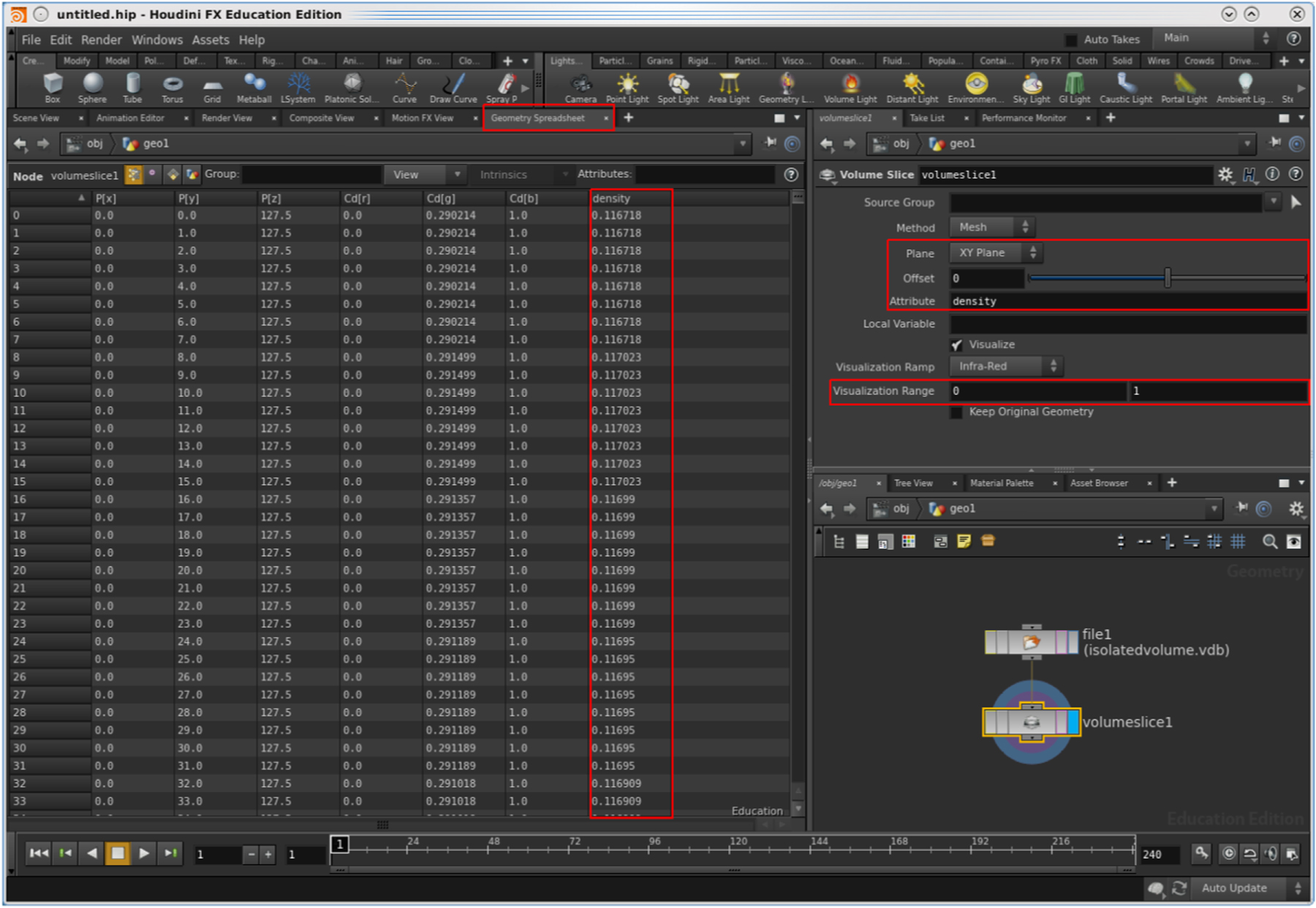Open the Method dropdown showing Mesh

point(991,227)
